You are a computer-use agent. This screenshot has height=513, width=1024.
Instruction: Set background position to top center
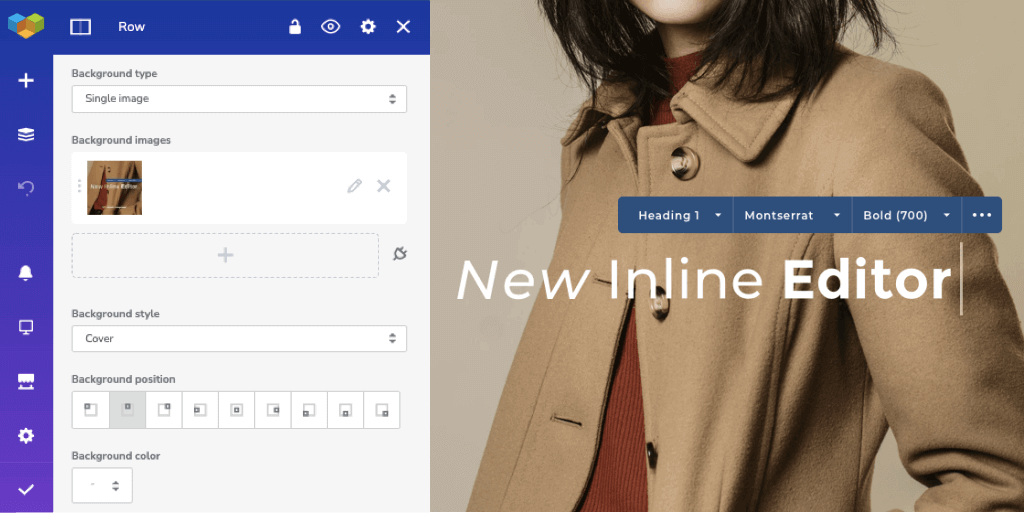(x=127, y=410)
